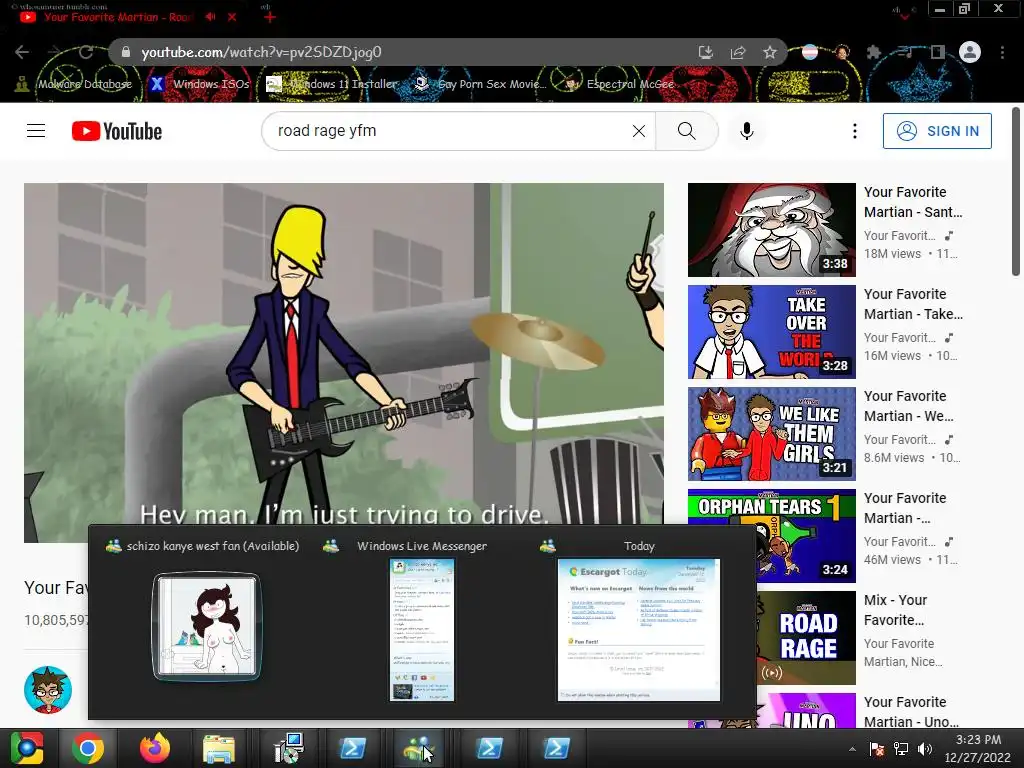Open the Extensions puzzle-piece menu
This screenshot has height=768, width=1024.
874,52
